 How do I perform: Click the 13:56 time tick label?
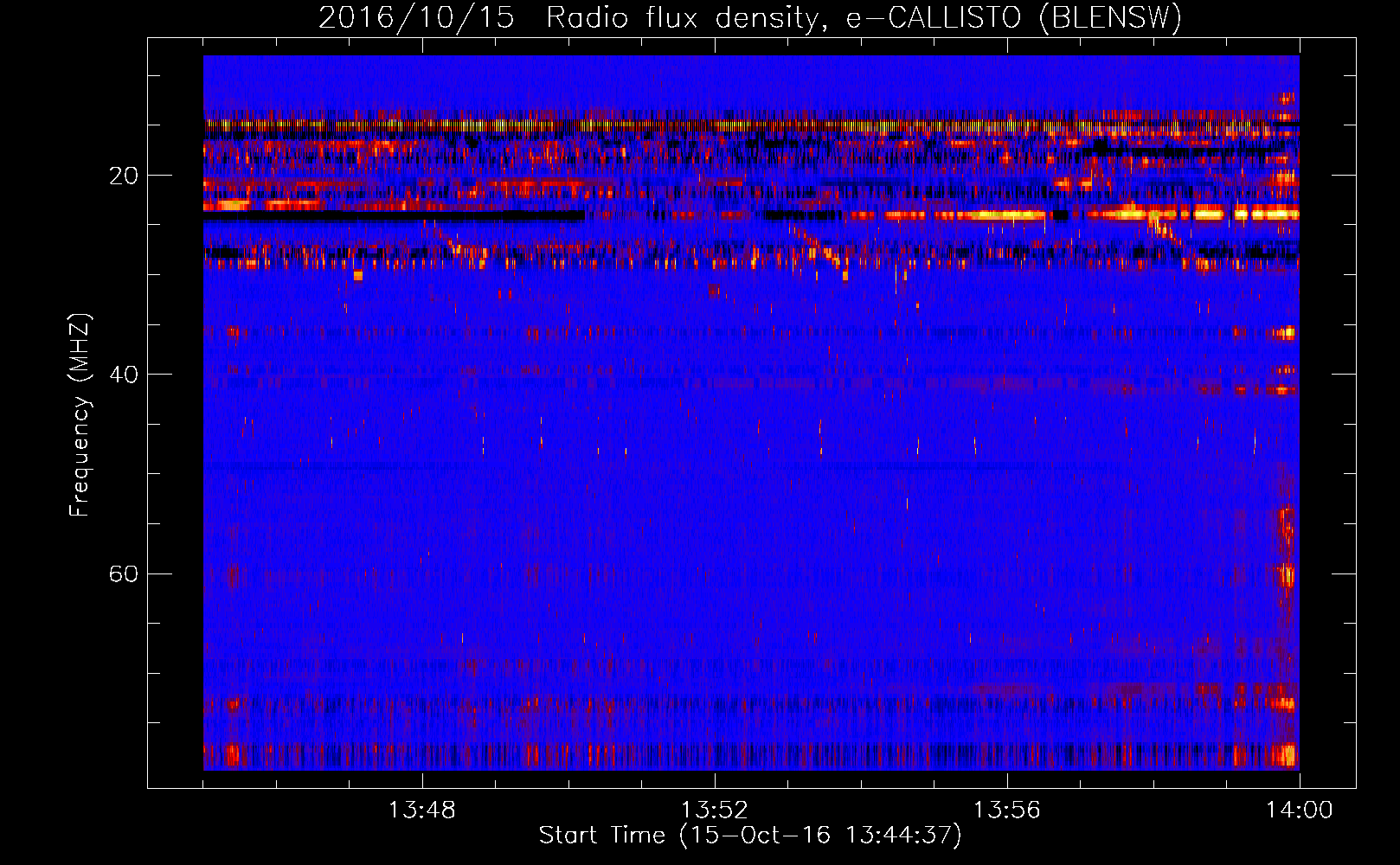coord(1006,811)
